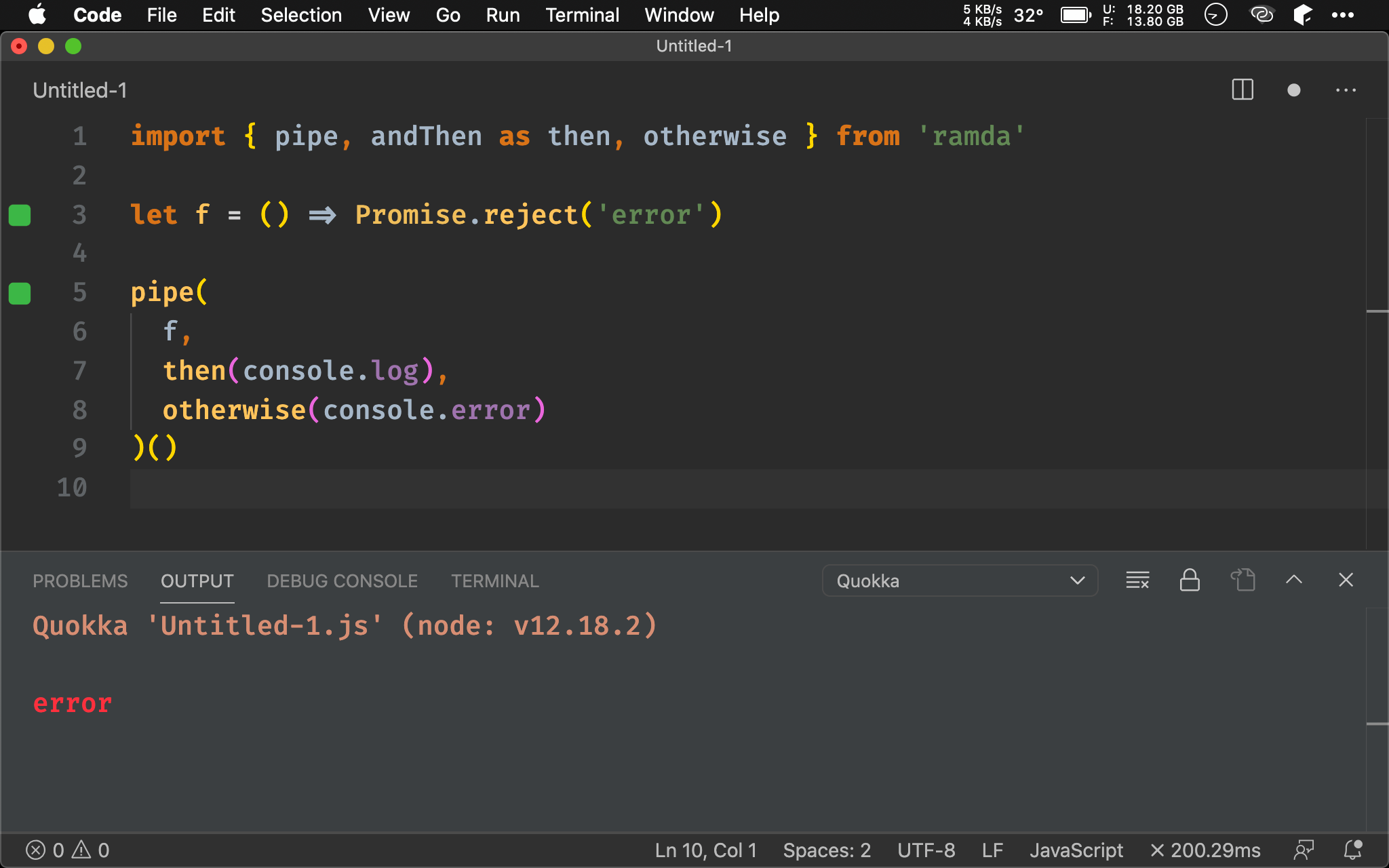Click the Promise.reject call on line 3
This screenshot has height=868, width=1389.
[539, 215]
